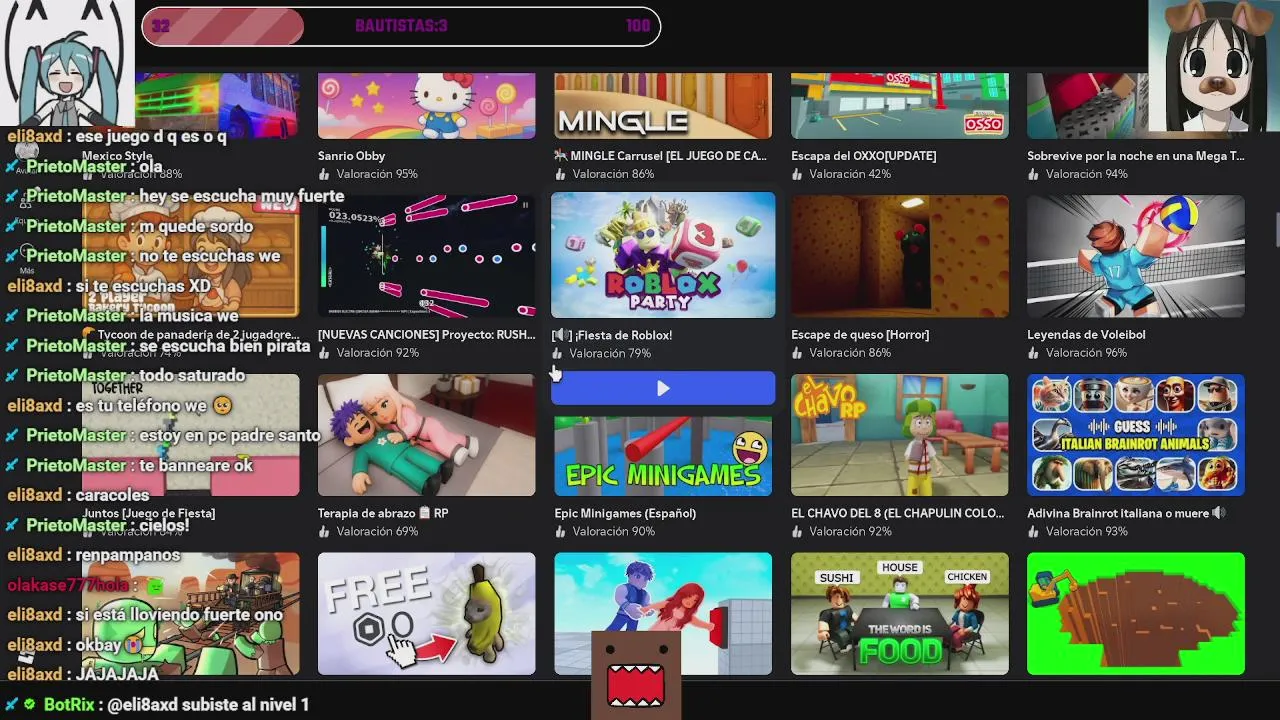Click chat message 'si está lloviendo fuerte ono'

click(x=179, y=615)
